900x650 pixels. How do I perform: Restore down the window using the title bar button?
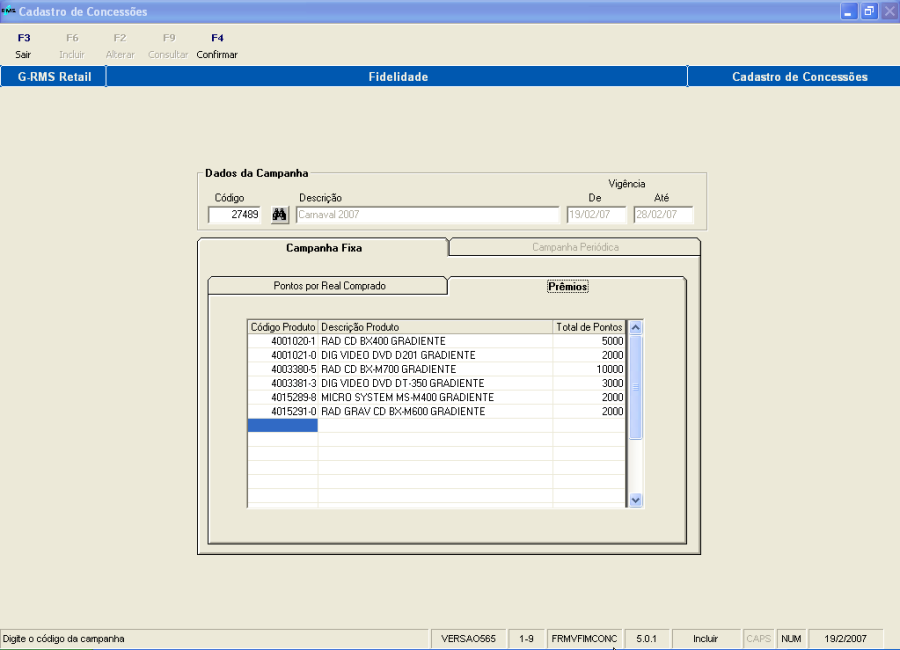(x=869, y=11)
